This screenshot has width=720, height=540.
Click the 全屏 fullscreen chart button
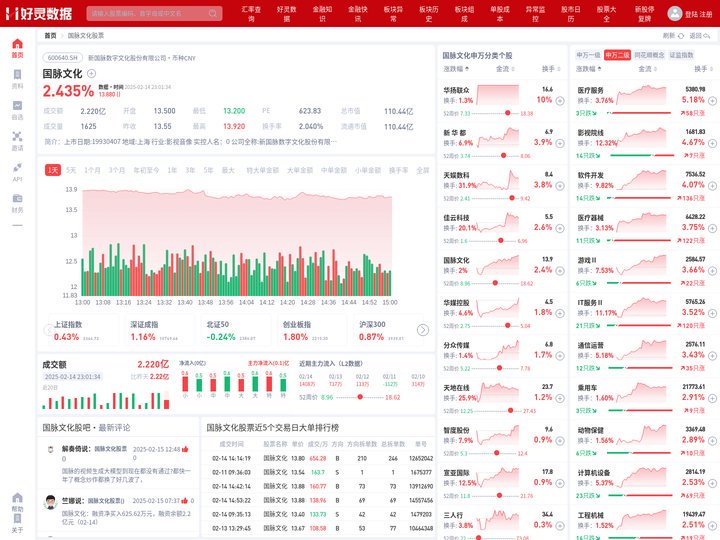pyautogui.click(x=422, y=170)
